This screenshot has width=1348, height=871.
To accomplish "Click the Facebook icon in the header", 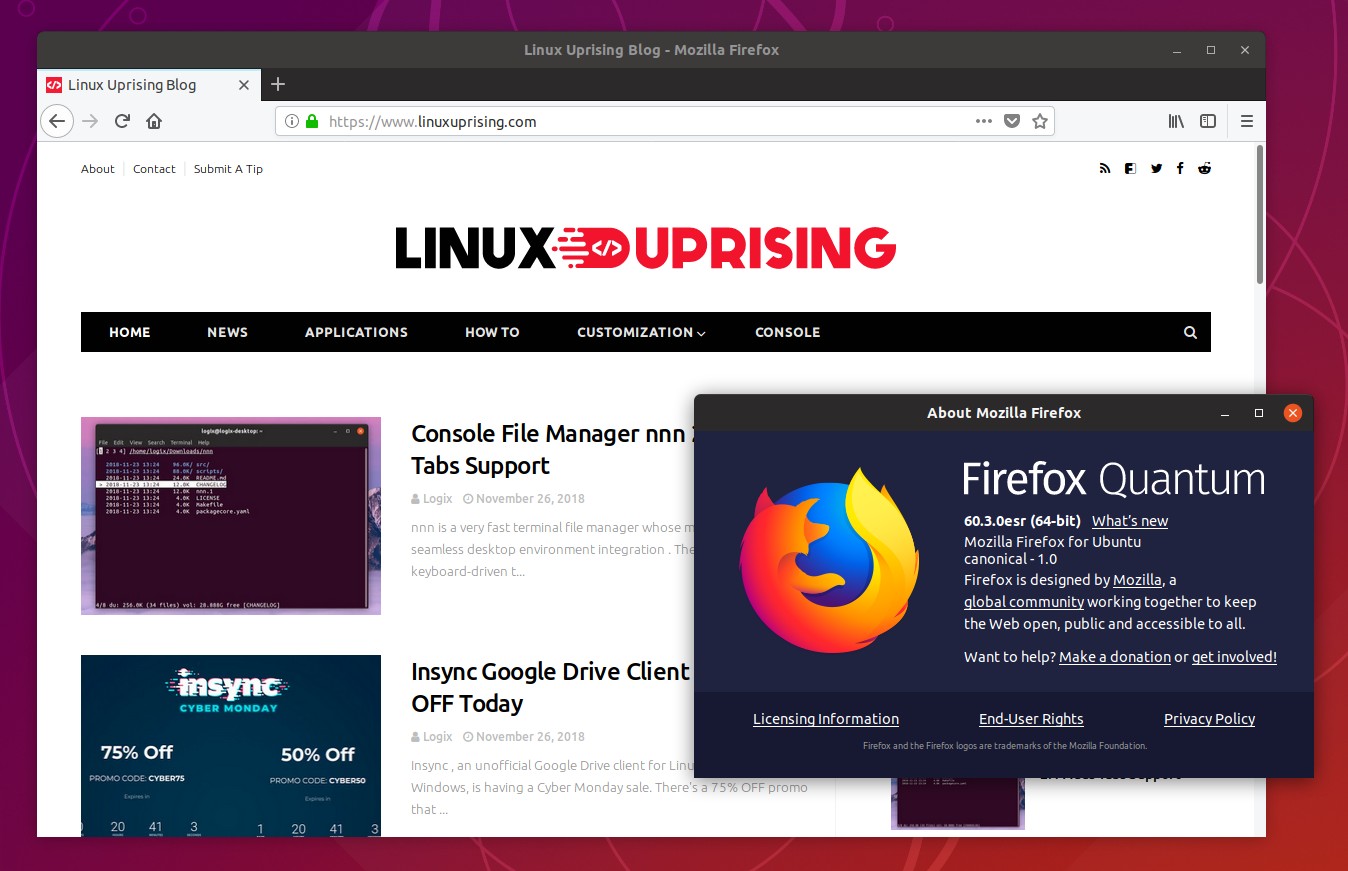I will (1180, 168).
